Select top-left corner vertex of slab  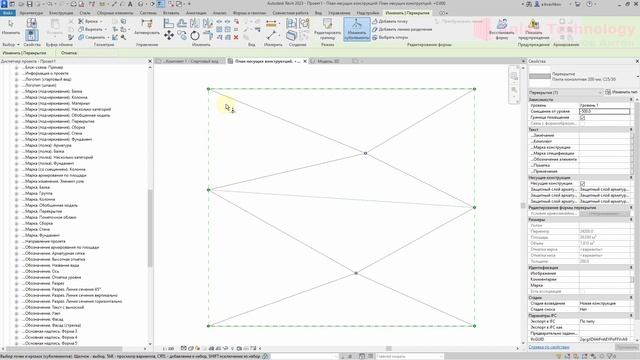tap(209, 89)
